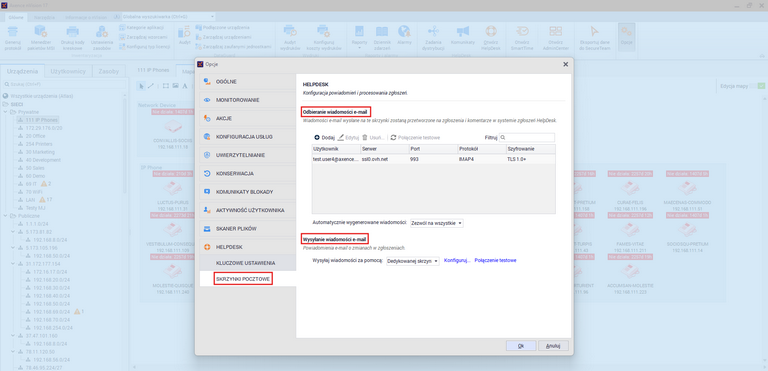Switch to the Główne ribbon tab
Screen dimensions: 768x371
pyautogui.click(x=16, y=17)
